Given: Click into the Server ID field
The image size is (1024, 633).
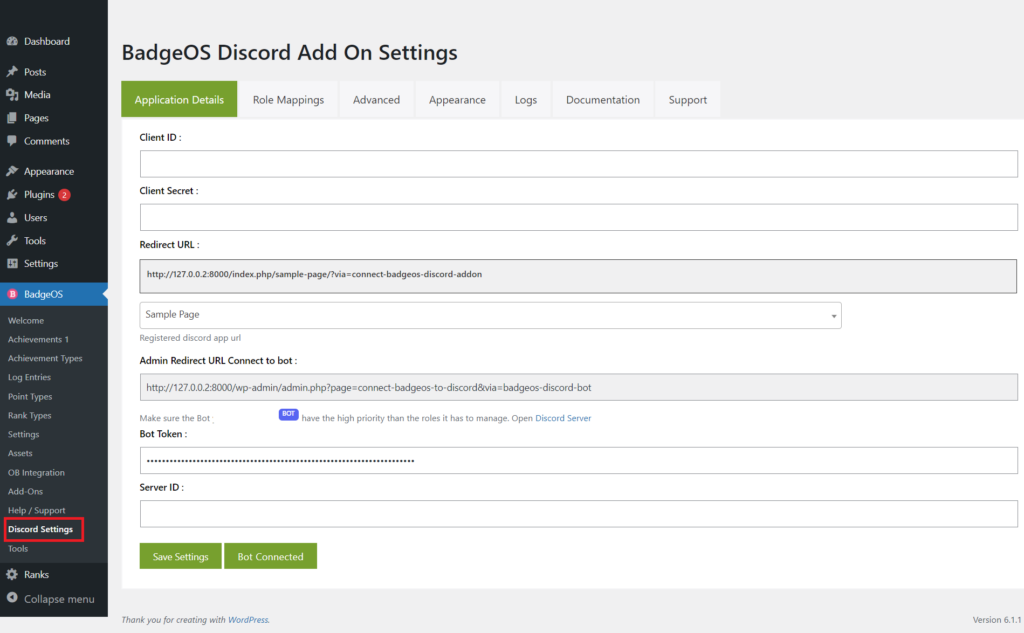Looking at the screenshot, I should (x=578, y=513).
